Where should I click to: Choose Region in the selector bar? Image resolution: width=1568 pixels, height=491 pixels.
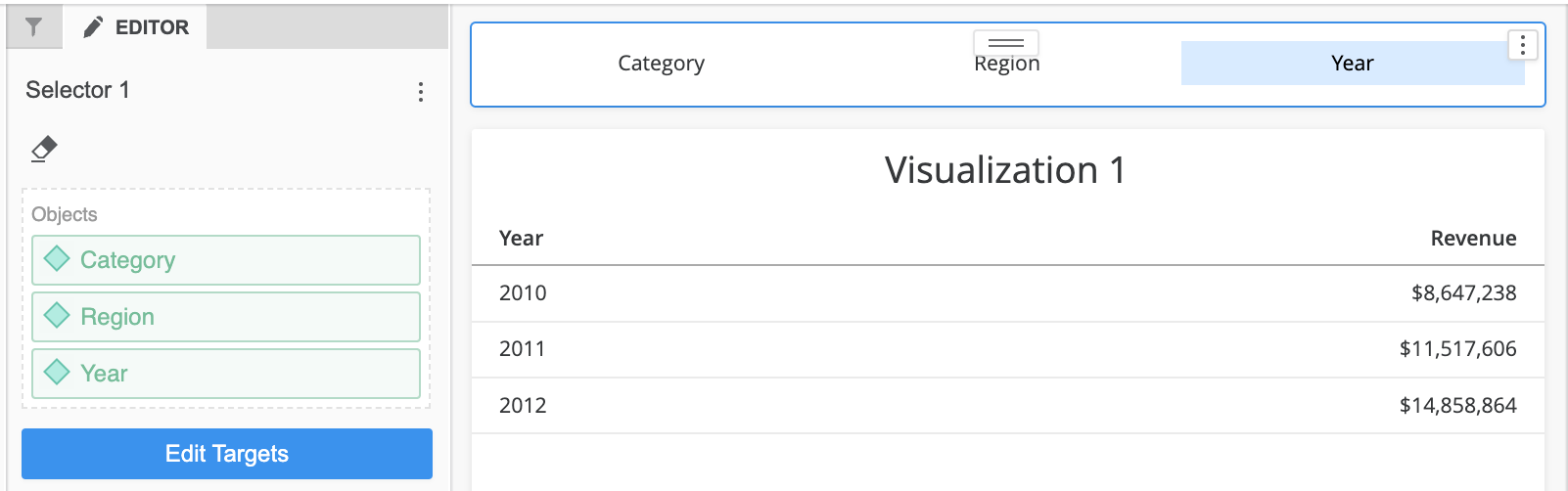tap(1007, 64)
